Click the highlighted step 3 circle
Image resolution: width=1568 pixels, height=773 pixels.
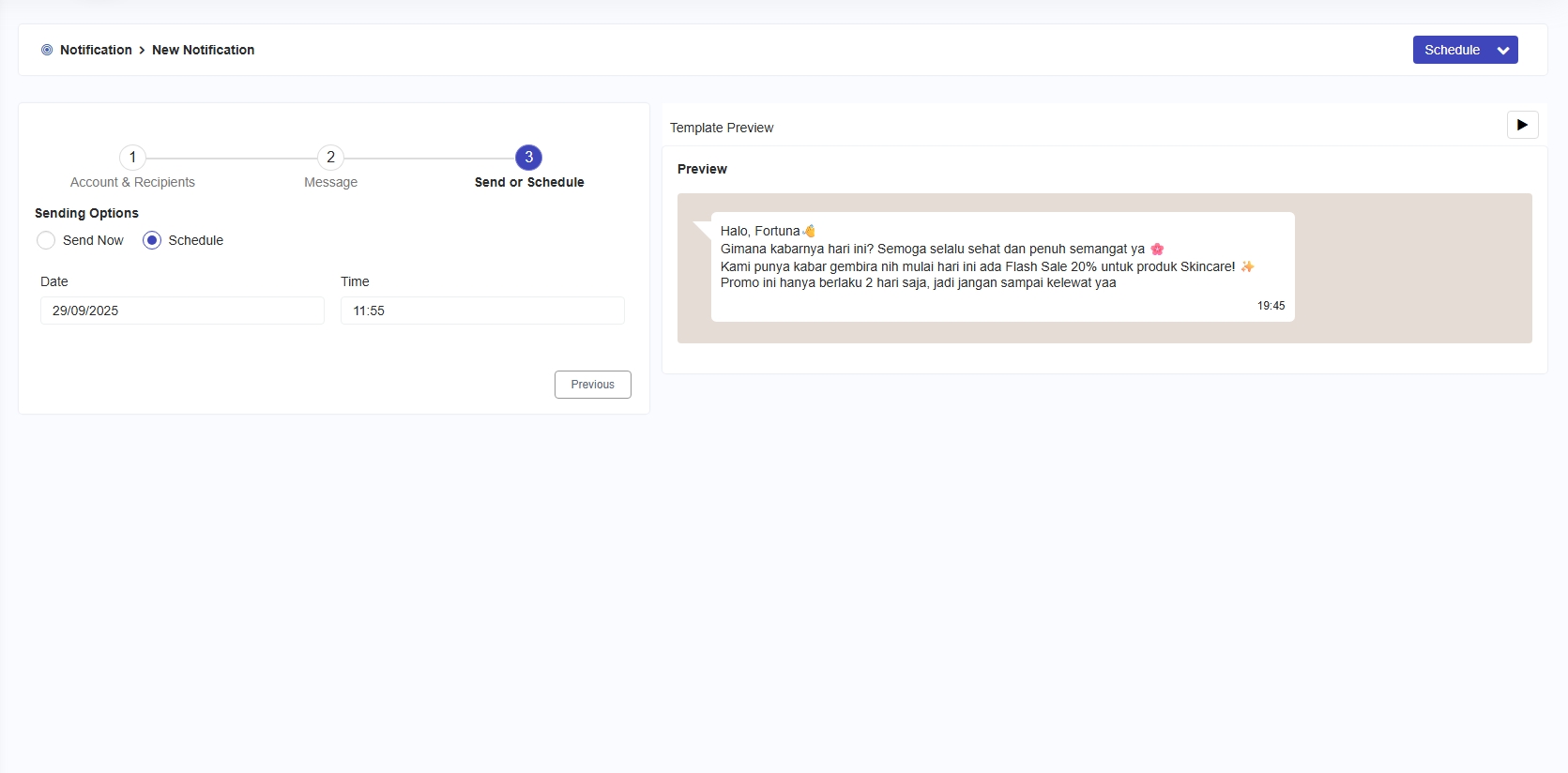click(528, 158)
